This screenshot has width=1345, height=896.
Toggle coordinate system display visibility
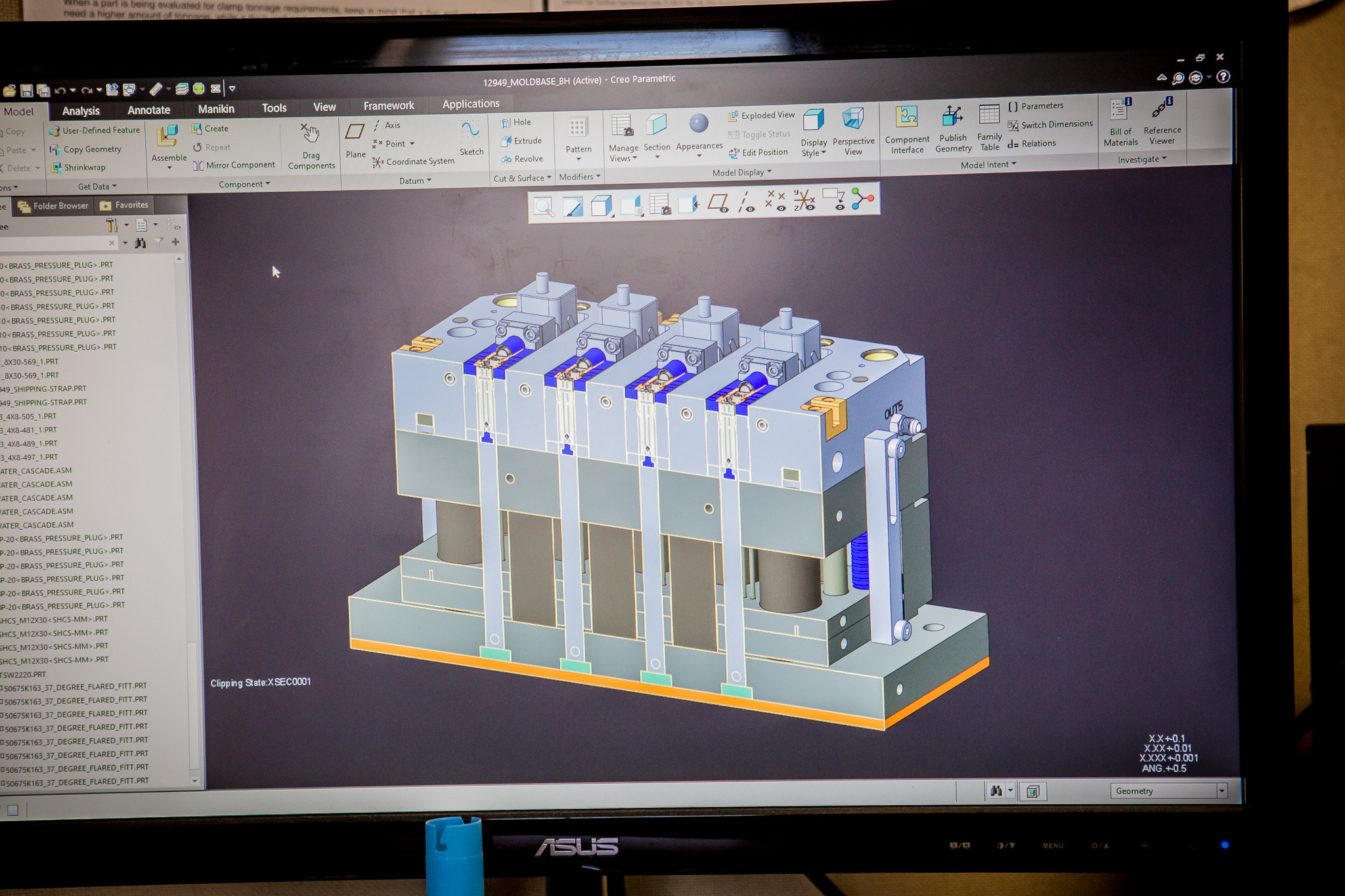pos(805,200)
